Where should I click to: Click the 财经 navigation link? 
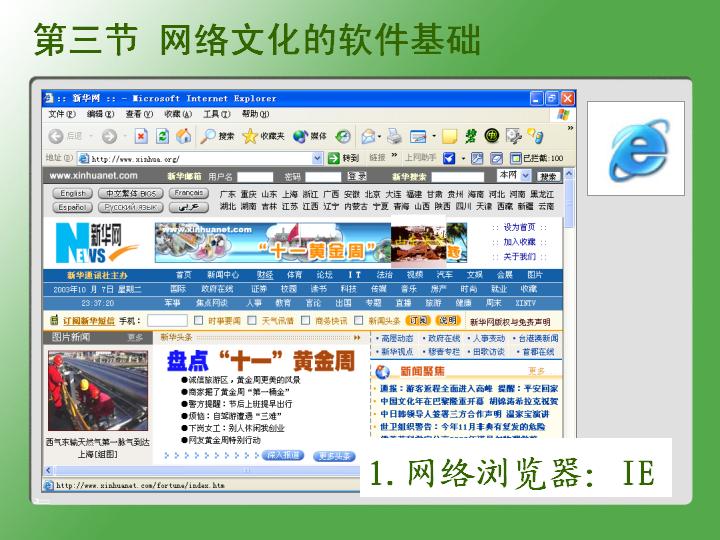click(x=265, y=275)
